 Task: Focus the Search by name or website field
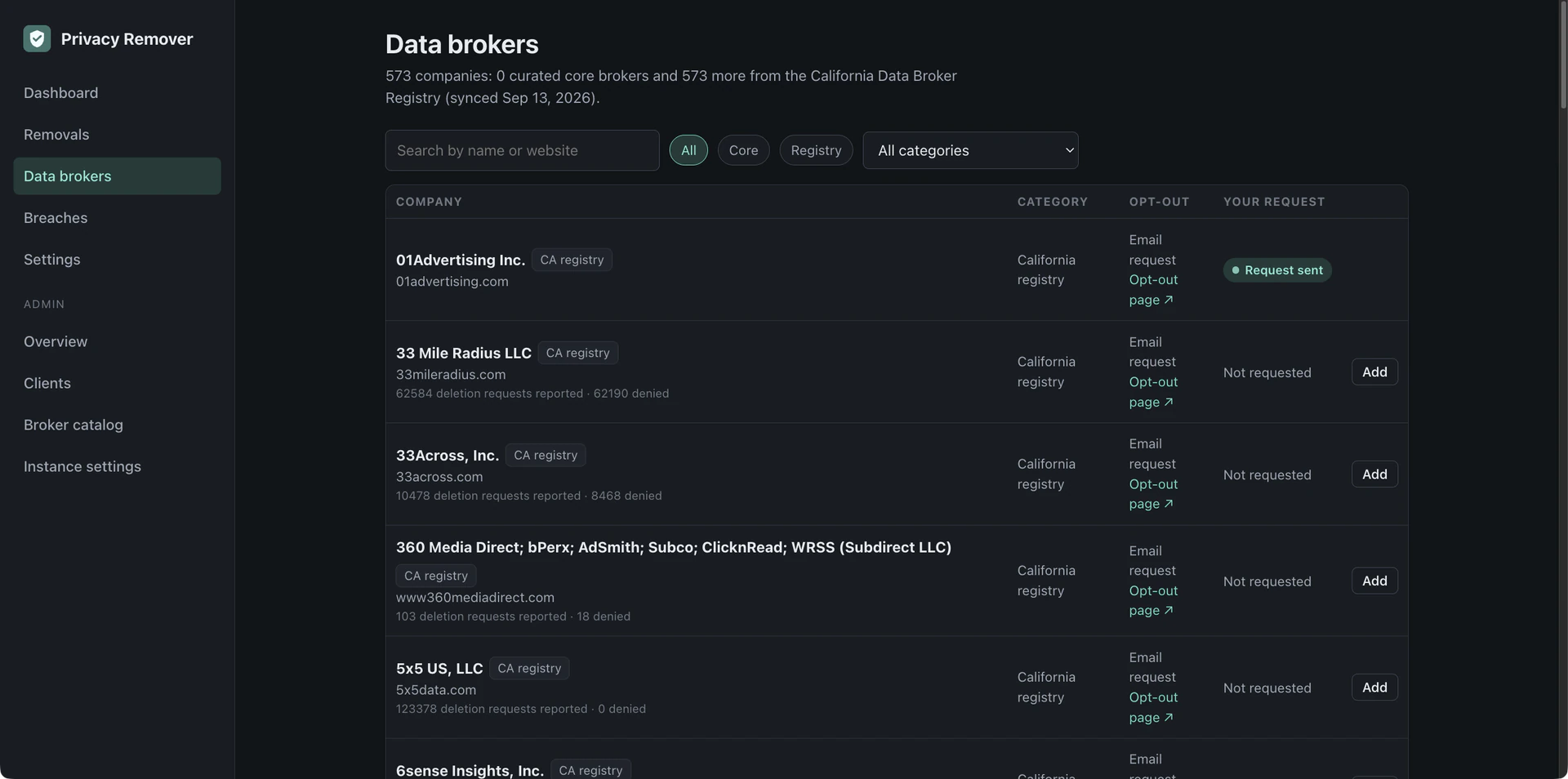522,150
